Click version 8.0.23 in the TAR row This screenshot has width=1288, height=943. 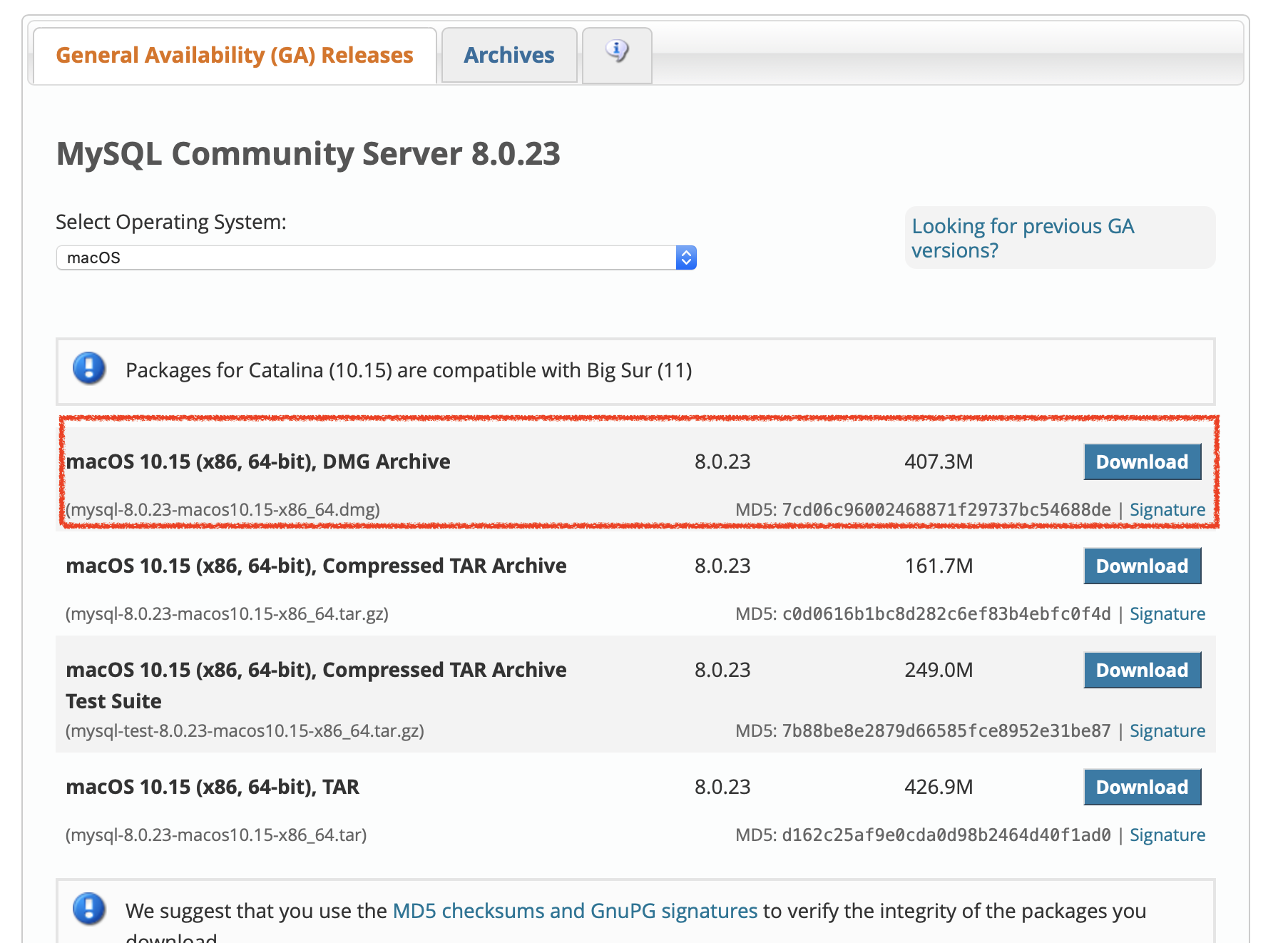click(x=722, y=787)
